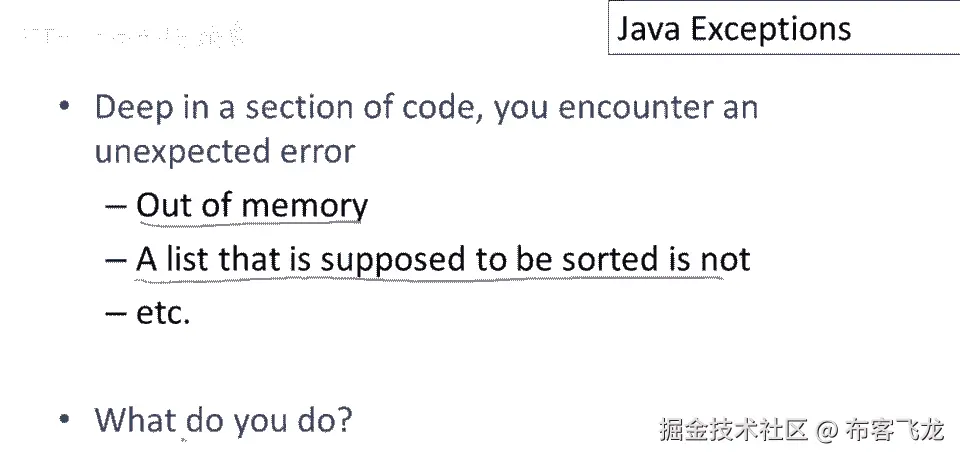Click the 布客飞龙 watermark name
The height and width of the screenshot is (459, 960).
(895, 431)
